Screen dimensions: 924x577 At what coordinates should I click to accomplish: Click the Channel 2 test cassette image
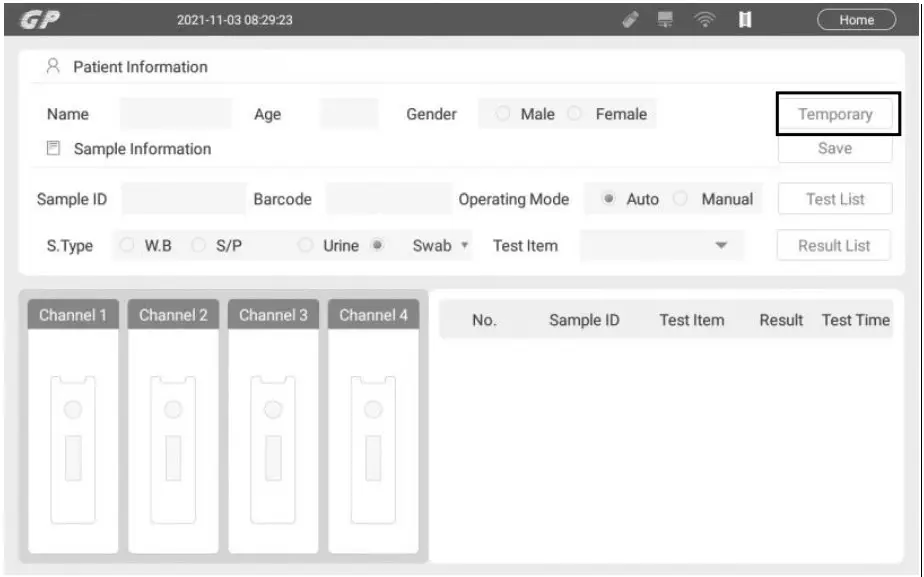[173, 450]
